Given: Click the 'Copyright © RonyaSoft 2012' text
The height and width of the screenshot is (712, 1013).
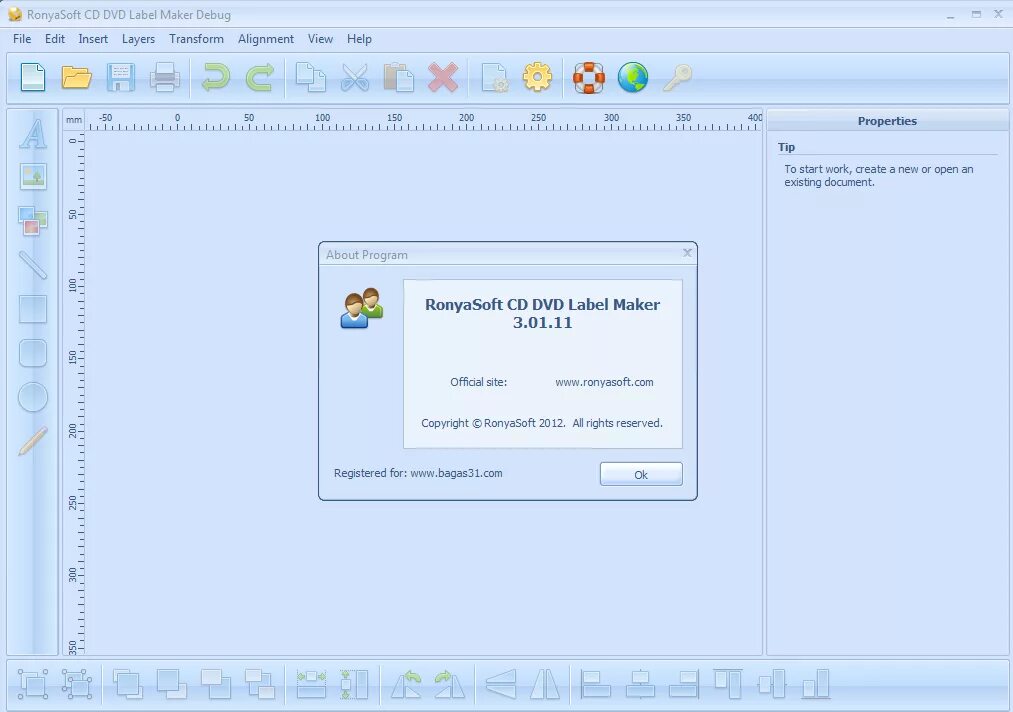Looking at the screenshot, I should [x=493, y=423].
